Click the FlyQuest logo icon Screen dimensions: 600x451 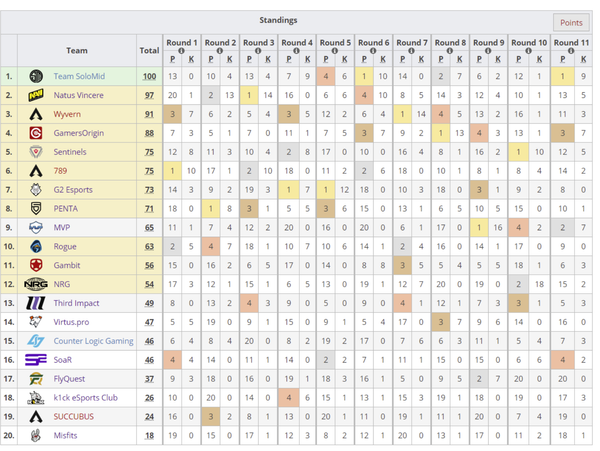coord(36,379)
